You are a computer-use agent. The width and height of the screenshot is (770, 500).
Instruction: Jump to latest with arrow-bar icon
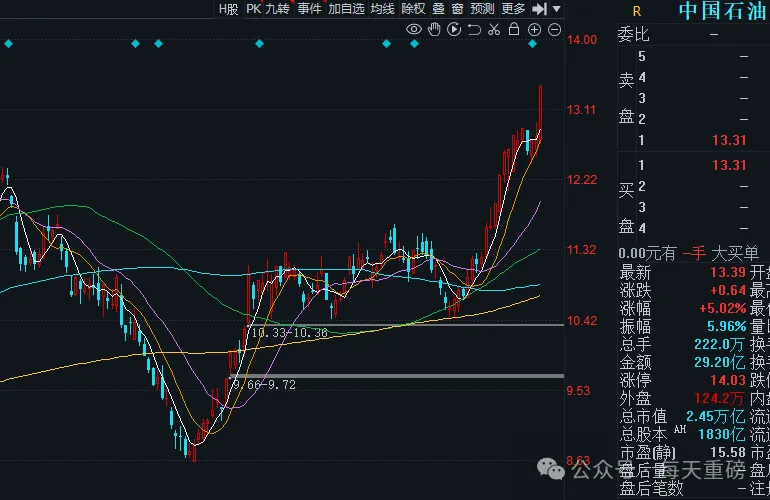point(540,9)
